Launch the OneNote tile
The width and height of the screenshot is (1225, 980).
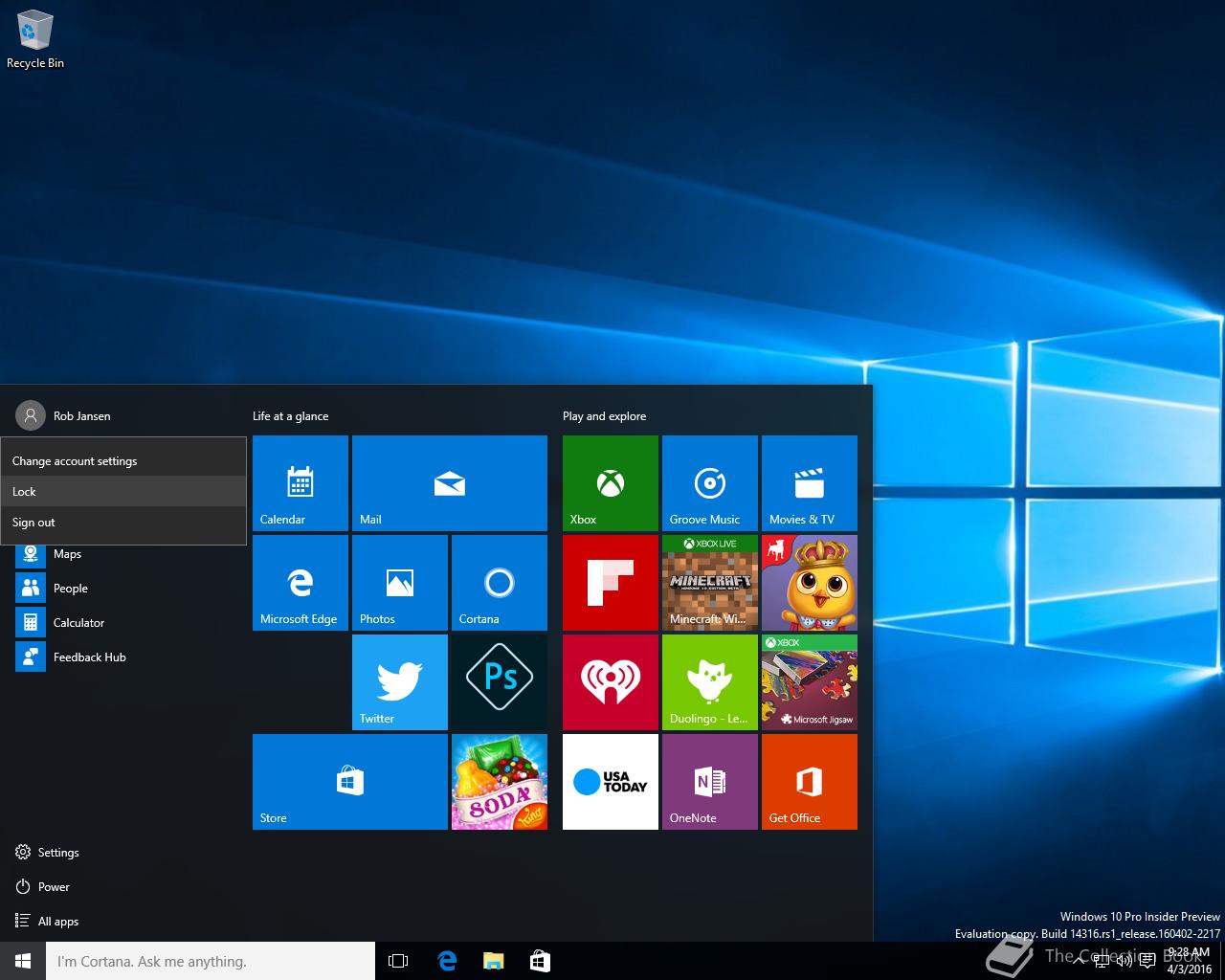(x=710, y=782)
